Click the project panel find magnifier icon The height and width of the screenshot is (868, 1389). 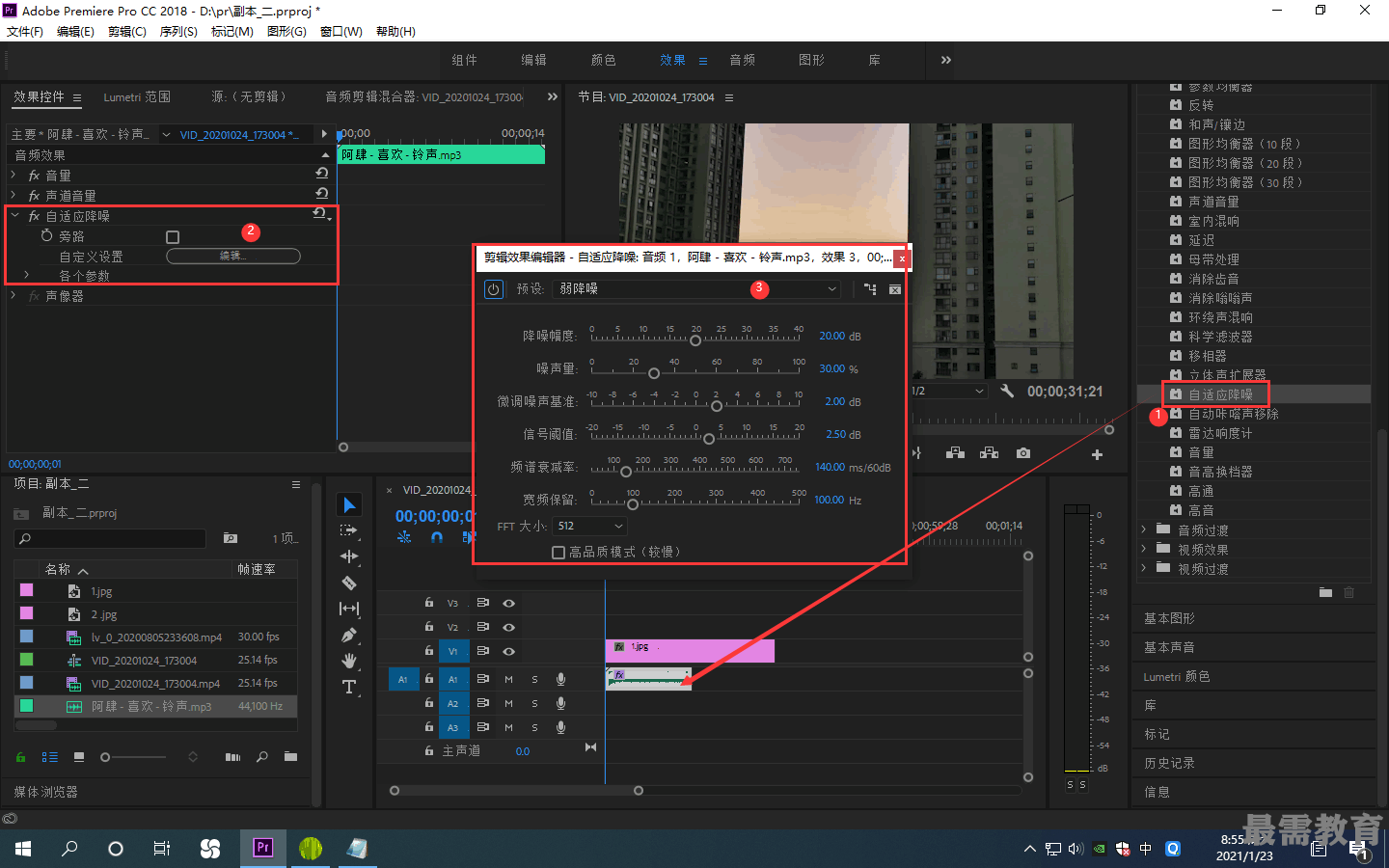point(261,757)
